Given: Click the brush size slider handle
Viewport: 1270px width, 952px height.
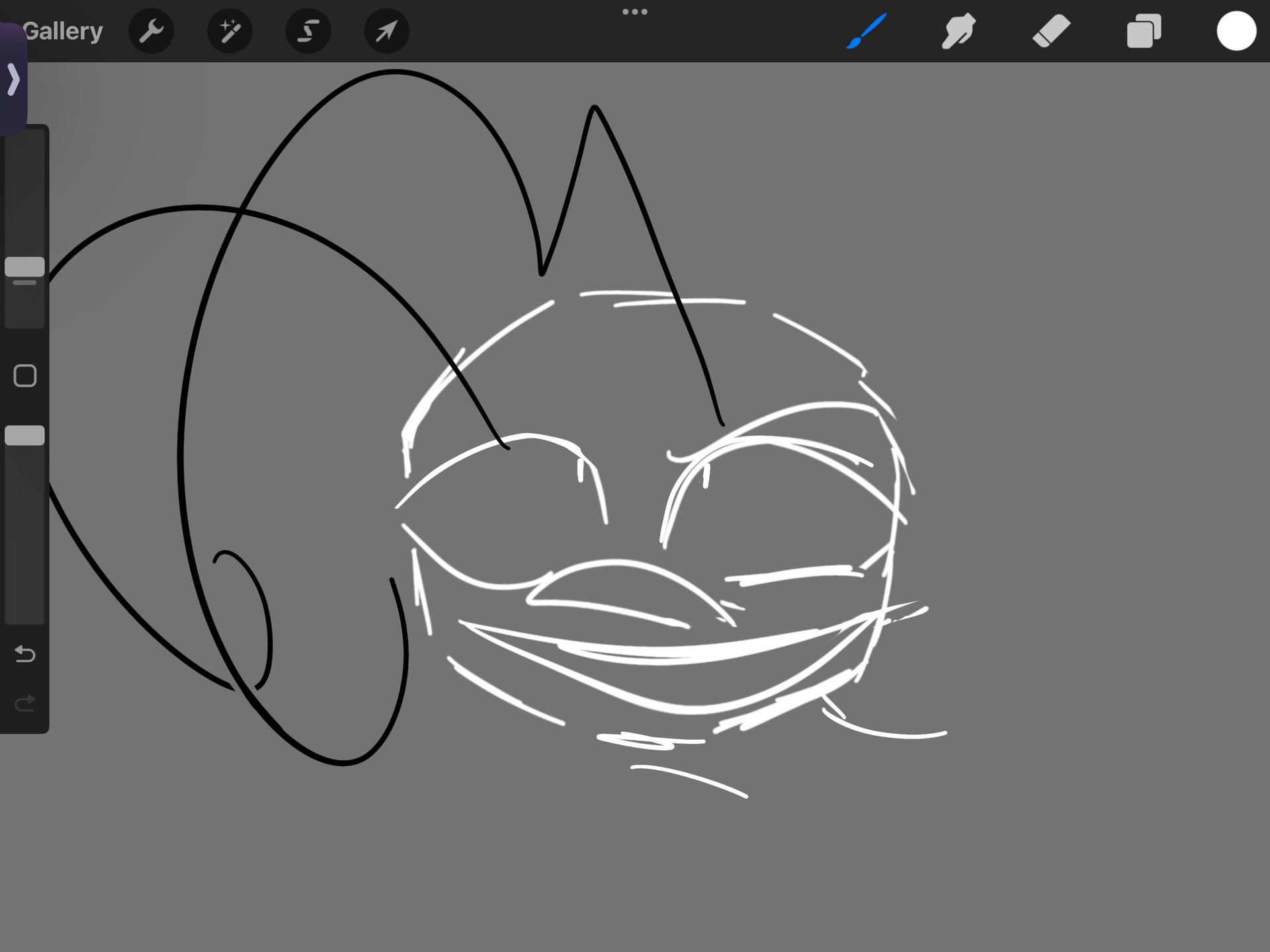Looking at the screenshot, I should click(24, 267).
